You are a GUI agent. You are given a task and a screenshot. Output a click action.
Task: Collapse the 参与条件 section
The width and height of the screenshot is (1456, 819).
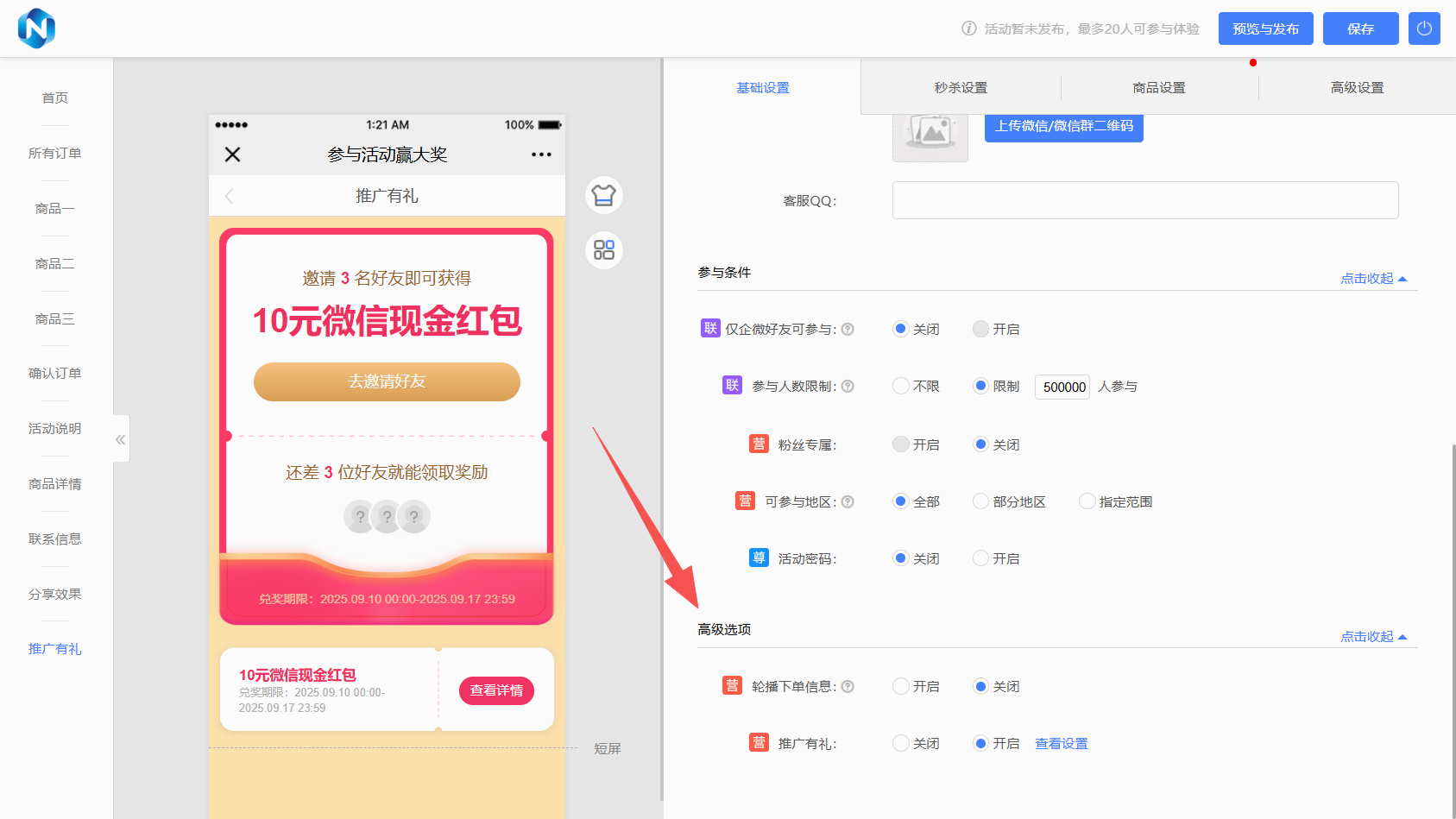pyautogui.click(x=1373, y=279)
